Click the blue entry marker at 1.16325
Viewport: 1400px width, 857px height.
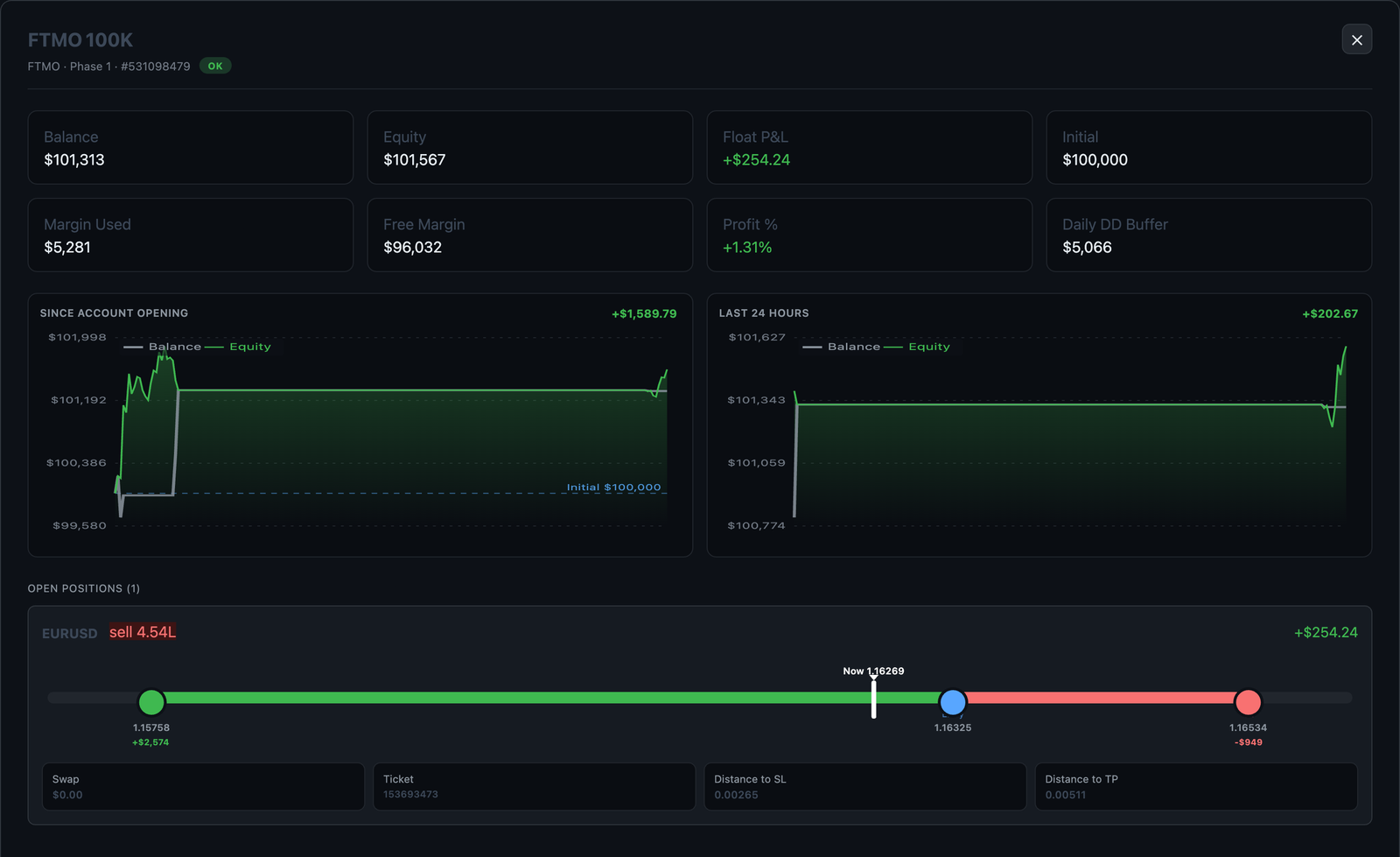tap(952, 702)
